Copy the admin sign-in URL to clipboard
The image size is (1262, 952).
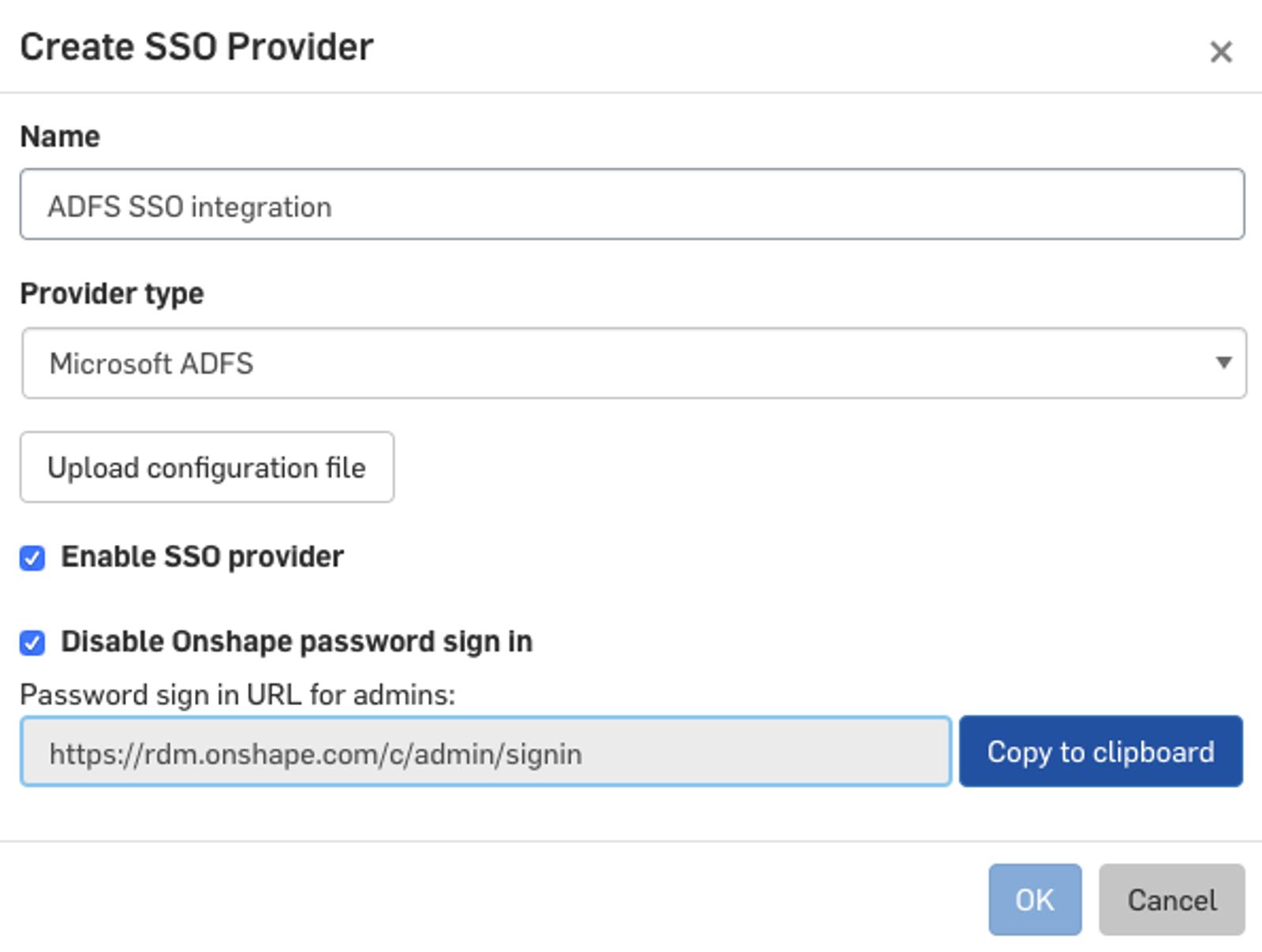coord(1100,752)
